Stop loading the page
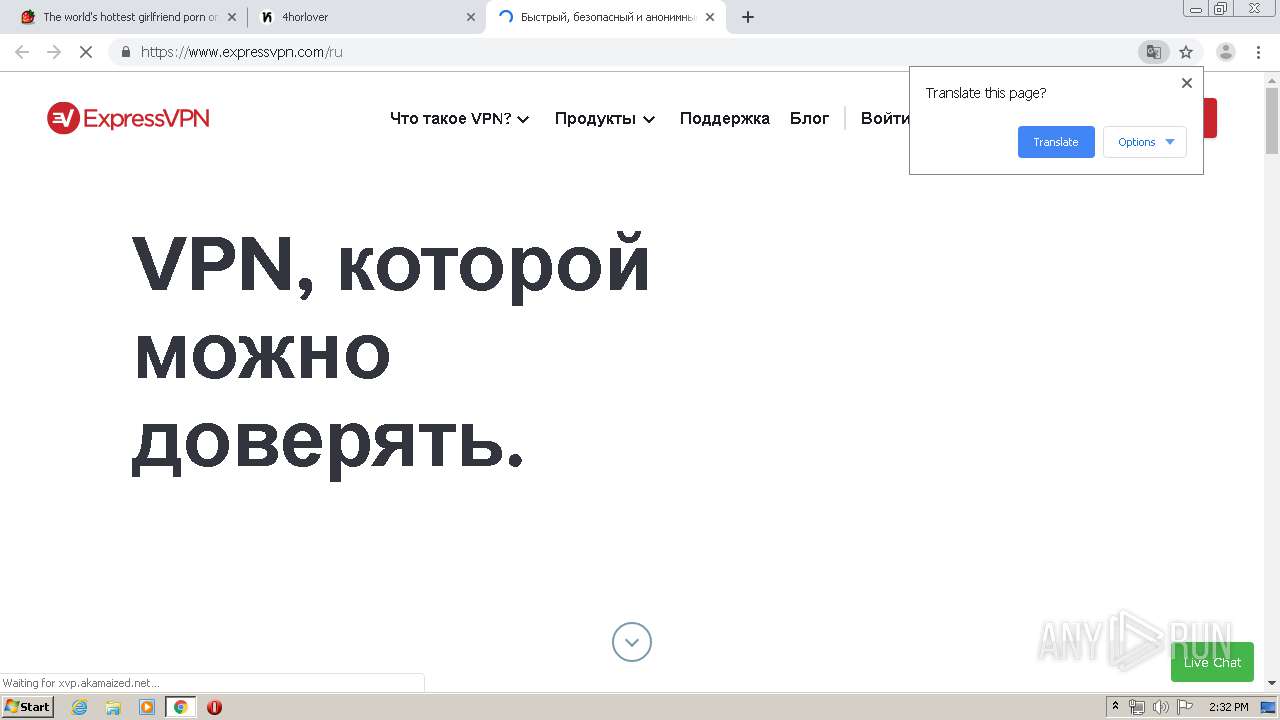The image size is (1280, 720). 86,52
